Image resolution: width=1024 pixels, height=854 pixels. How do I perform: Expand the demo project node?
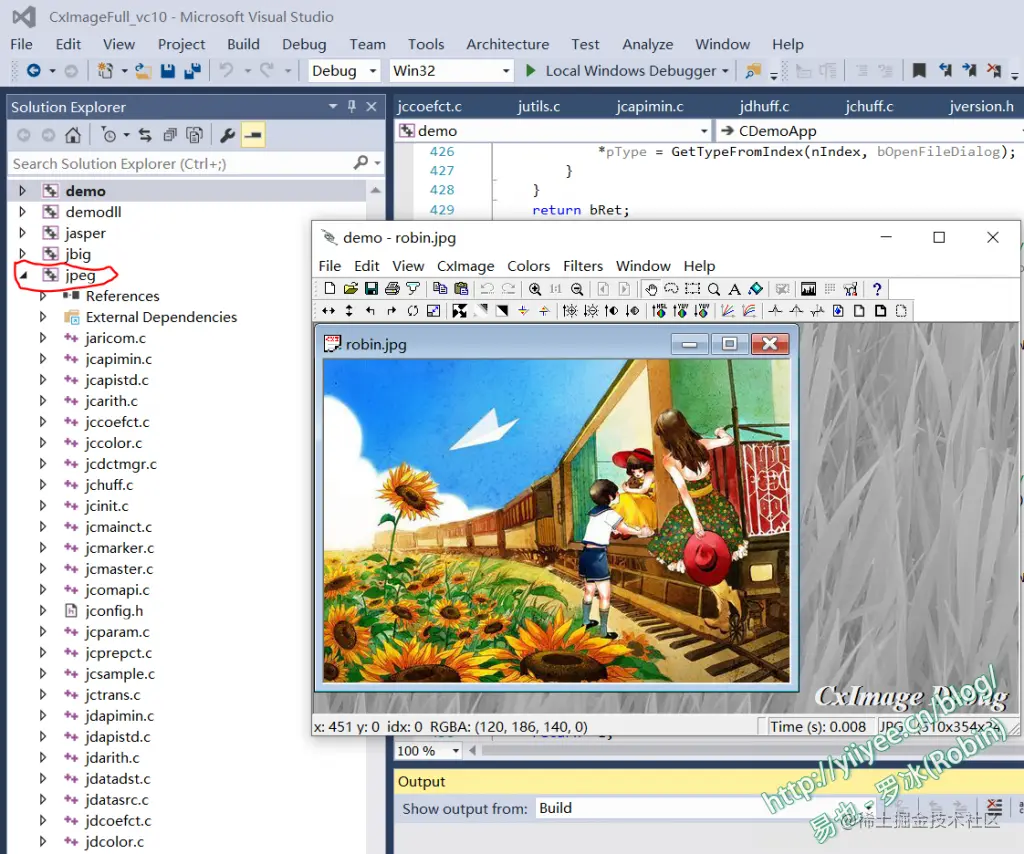[x=22, y=191]
